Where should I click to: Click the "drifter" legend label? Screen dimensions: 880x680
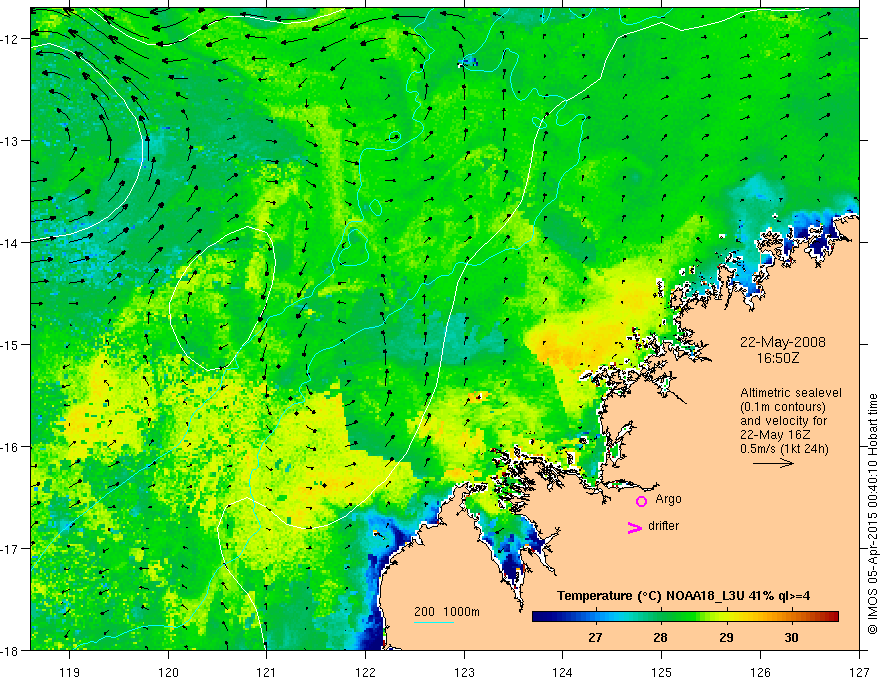[x=663, y=526]
